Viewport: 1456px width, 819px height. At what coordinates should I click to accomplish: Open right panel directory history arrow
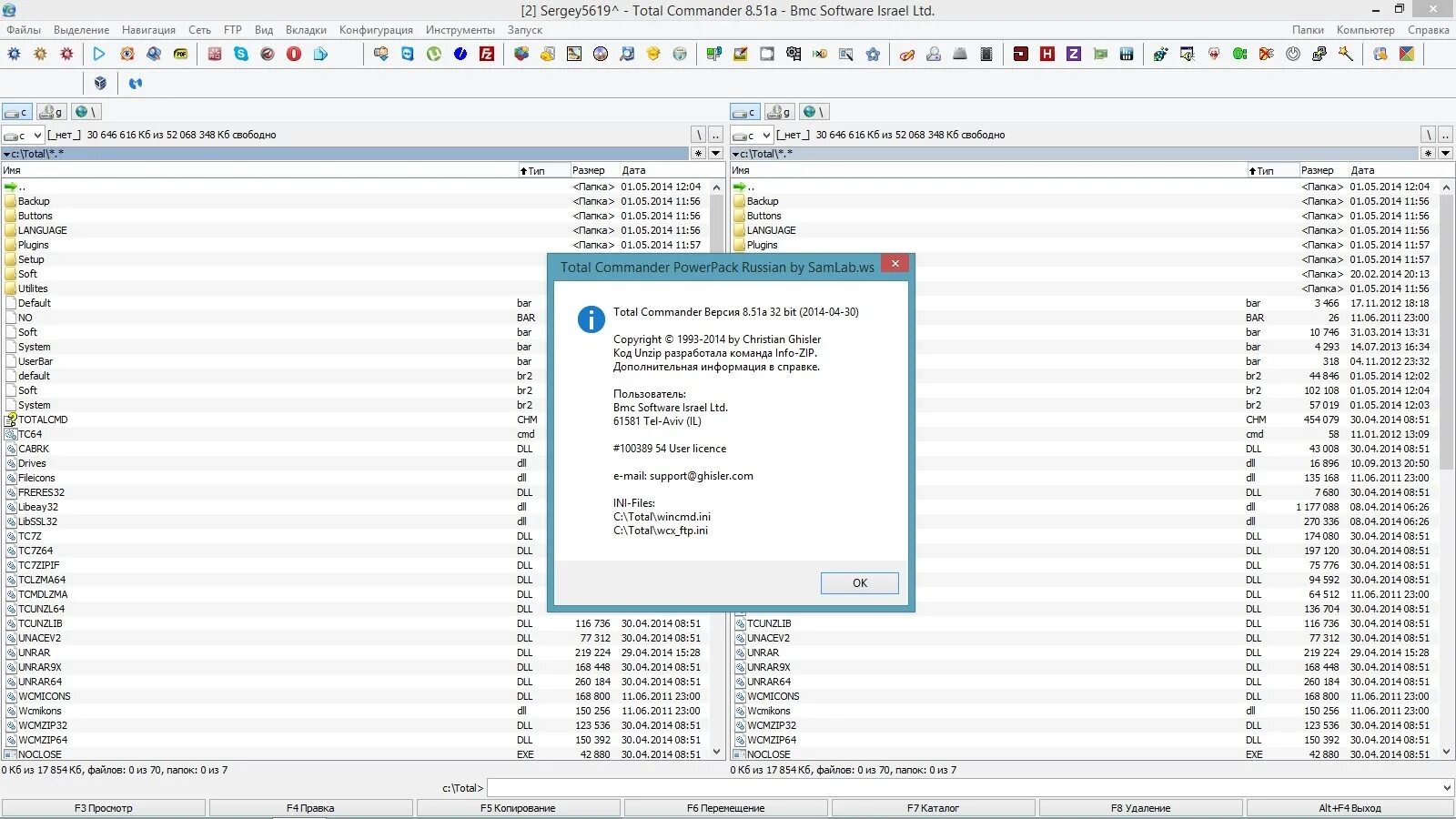coord(1445,154)
